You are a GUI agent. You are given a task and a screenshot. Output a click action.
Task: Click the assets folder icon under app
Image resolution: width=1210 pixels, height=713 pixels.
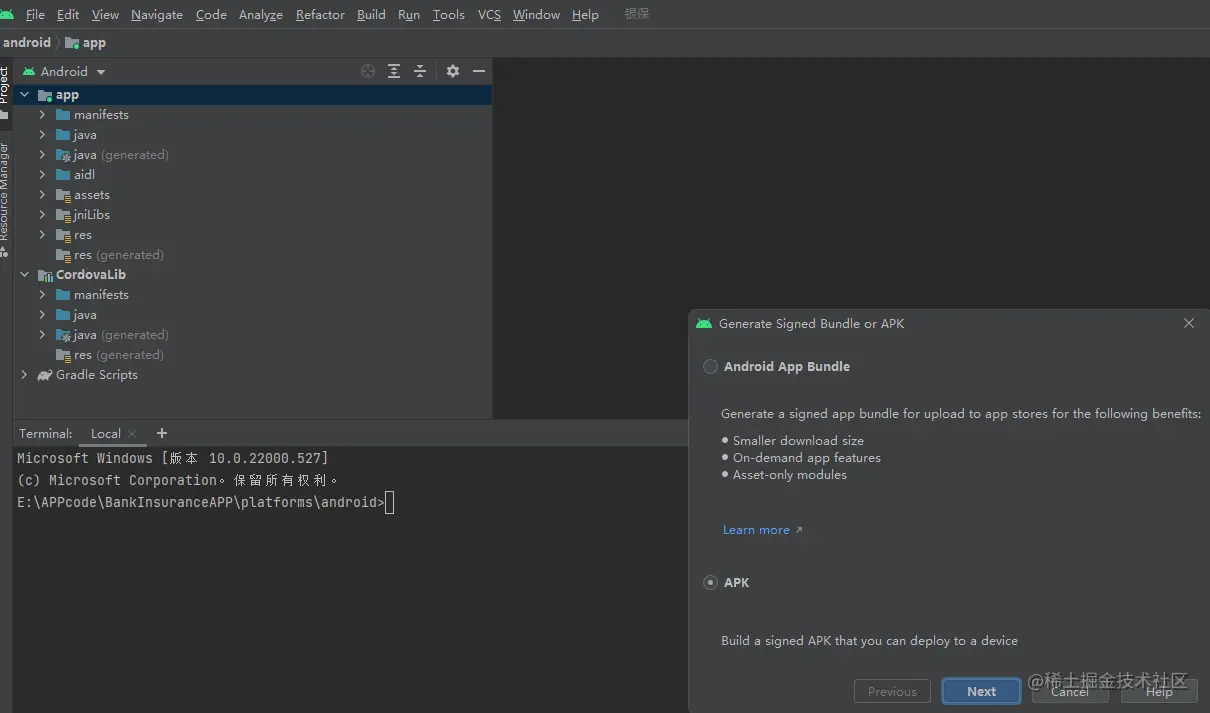[64, 195]
